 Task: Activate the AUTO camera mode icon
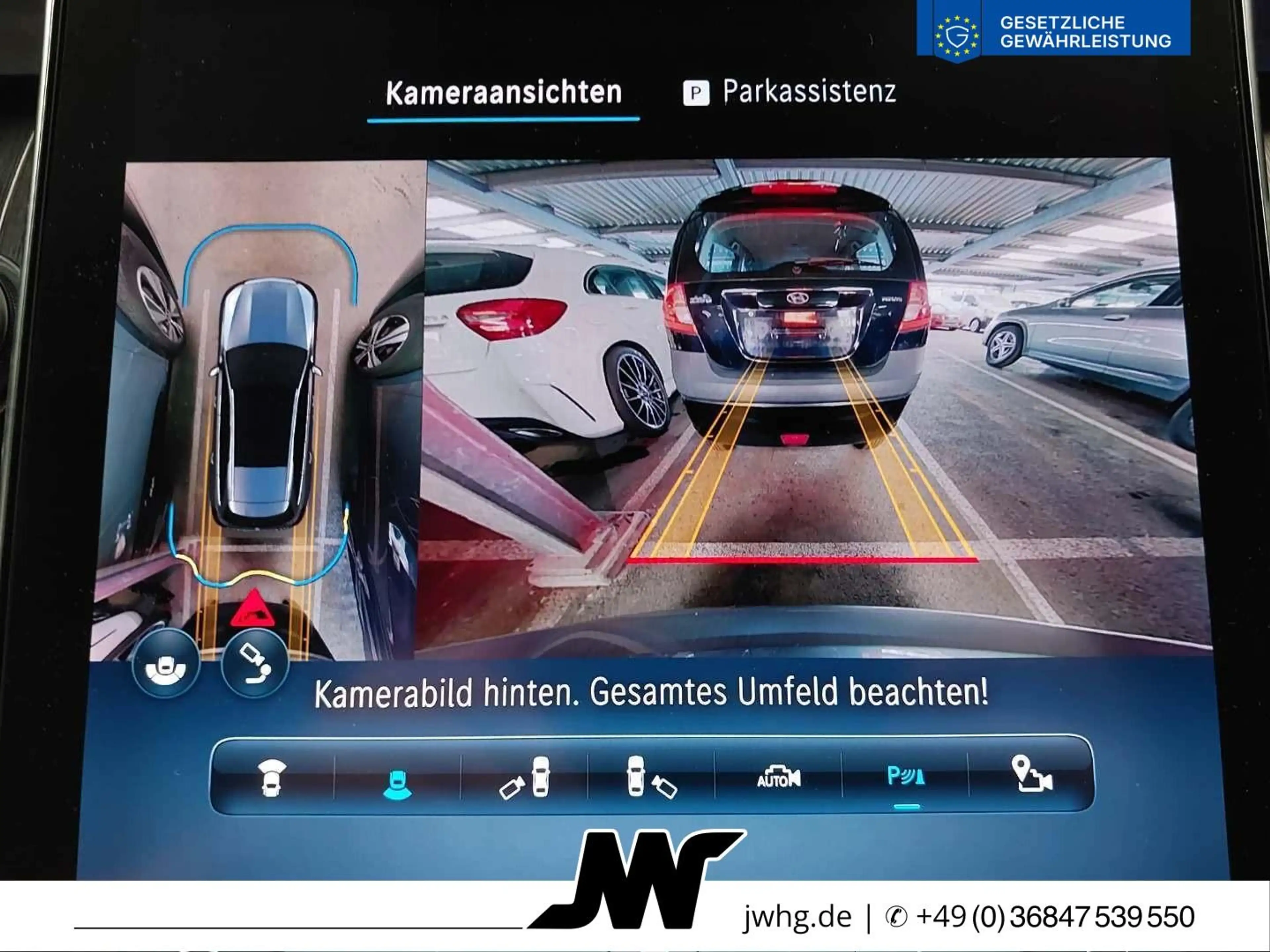779,777
